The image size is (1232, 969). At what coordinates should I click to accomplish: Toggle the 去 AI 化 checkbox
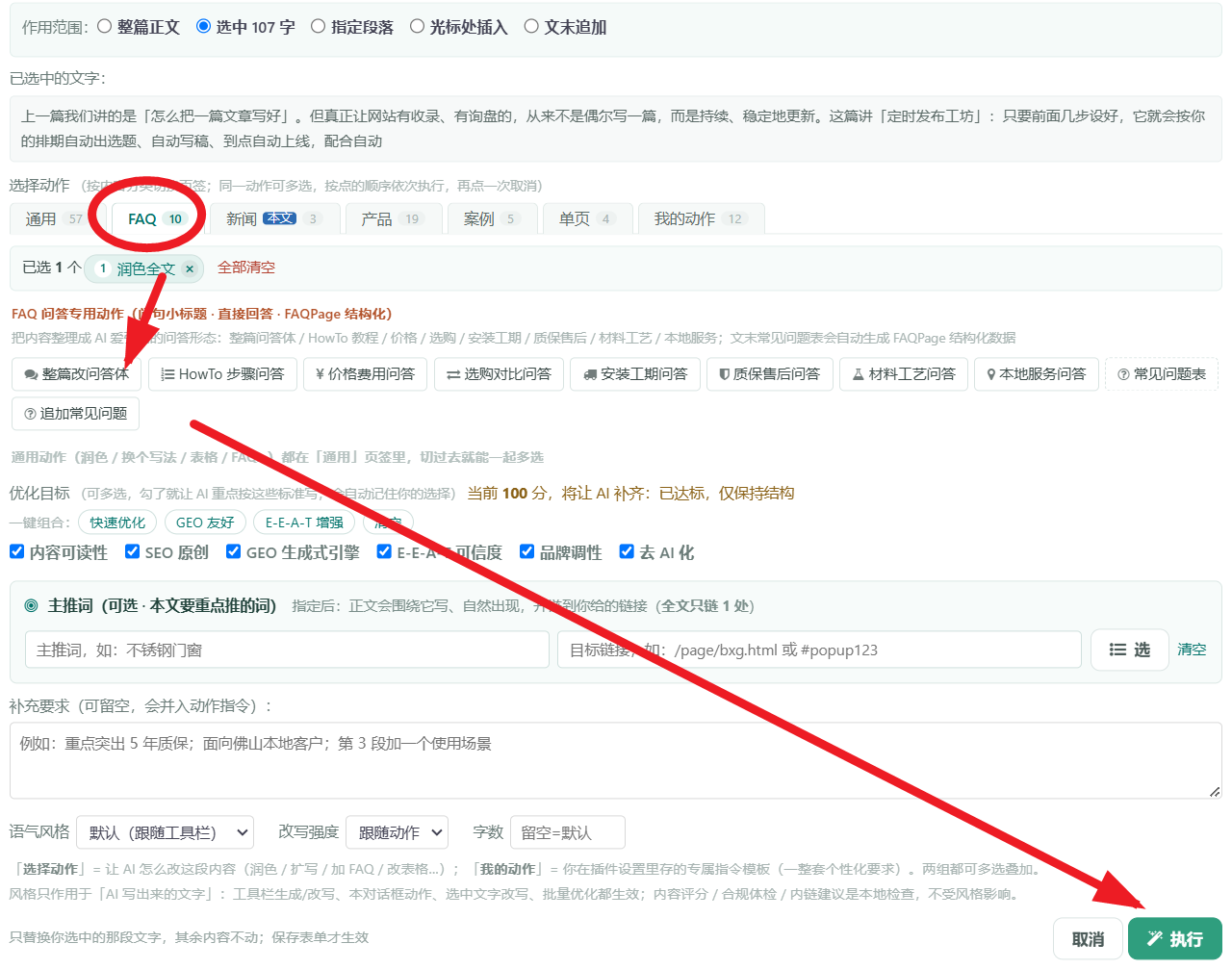pyautogui.click(x=628, y=551)
